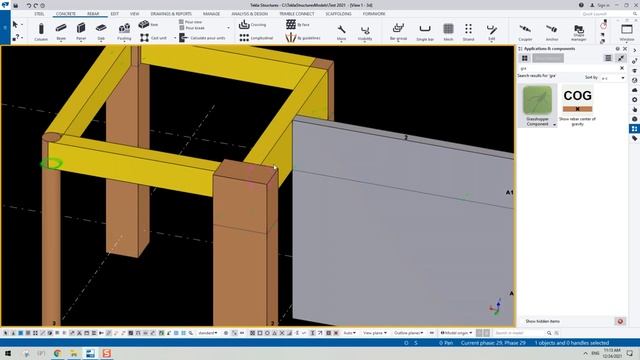Click the active Applications & components side pane icon
Image resolution: width=640 pixels, height=360 pixels.
[634, 129]
